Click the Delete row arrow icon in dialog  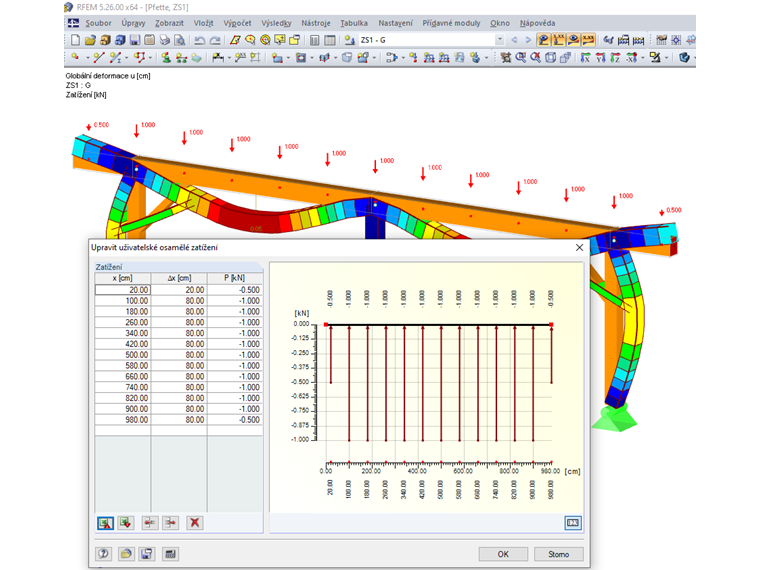(x=170, y=522)
